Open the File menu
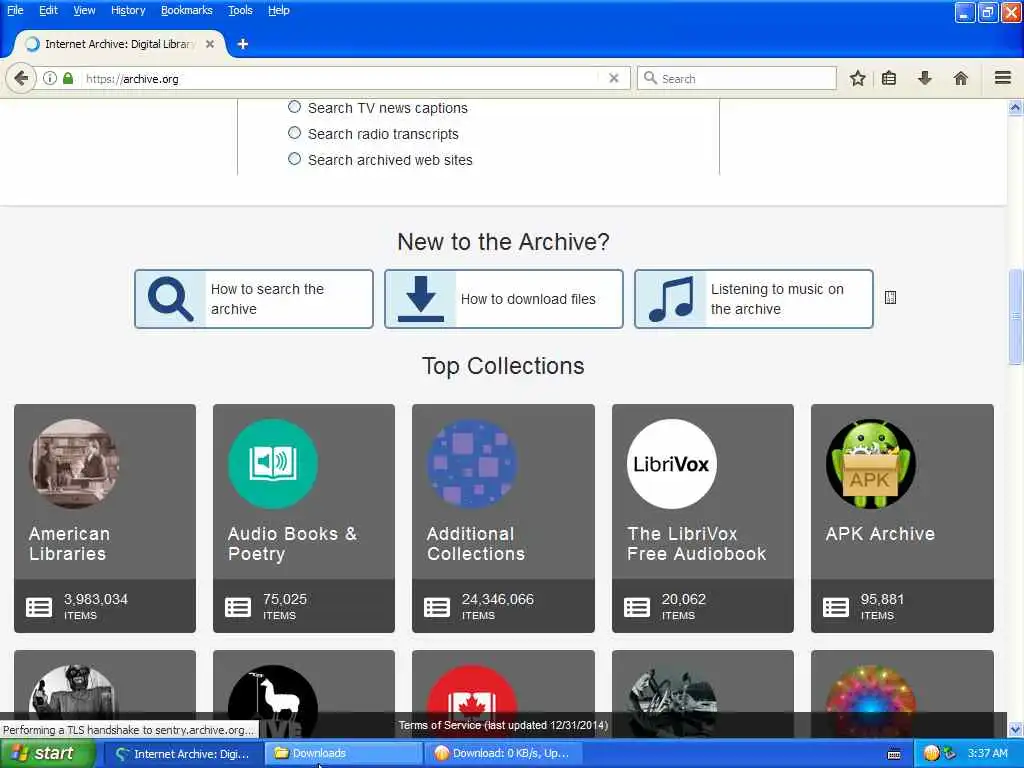This screenshot has width=1024, height=768. tap(15, 10)
